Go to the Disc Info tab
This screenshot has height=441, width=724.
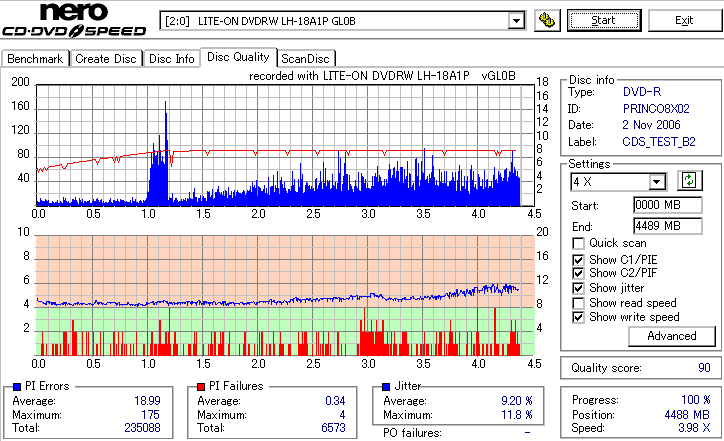tap(171, 59)
